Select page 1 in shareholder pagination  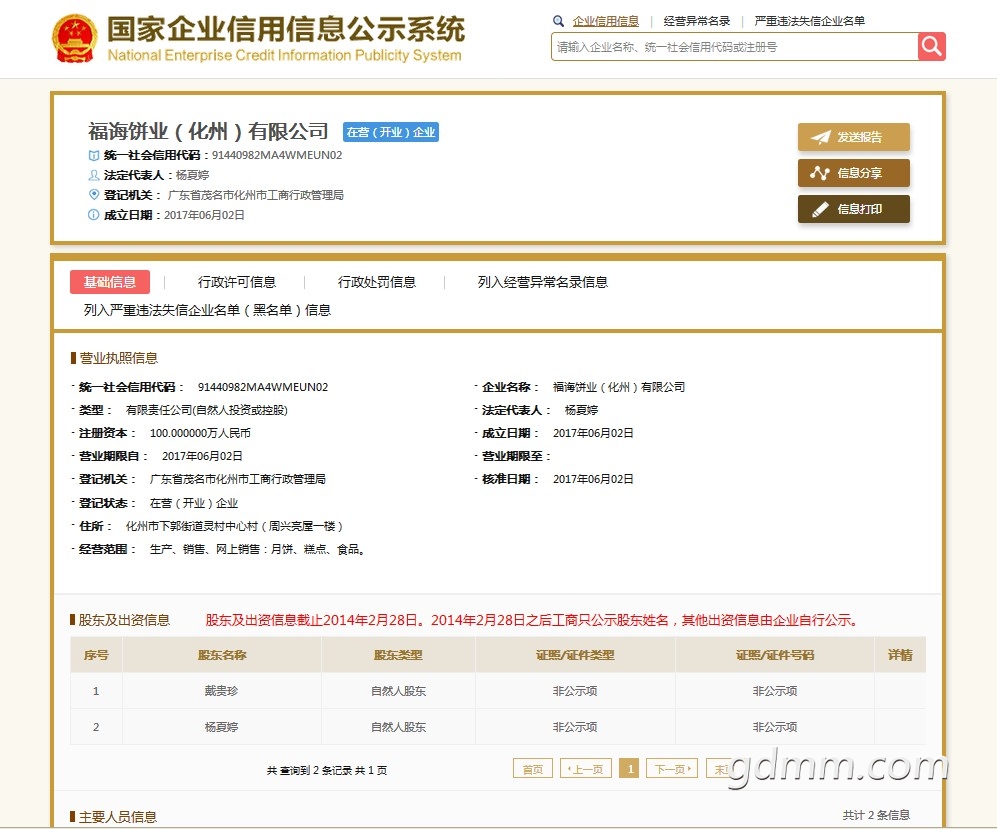pos(629,769)
